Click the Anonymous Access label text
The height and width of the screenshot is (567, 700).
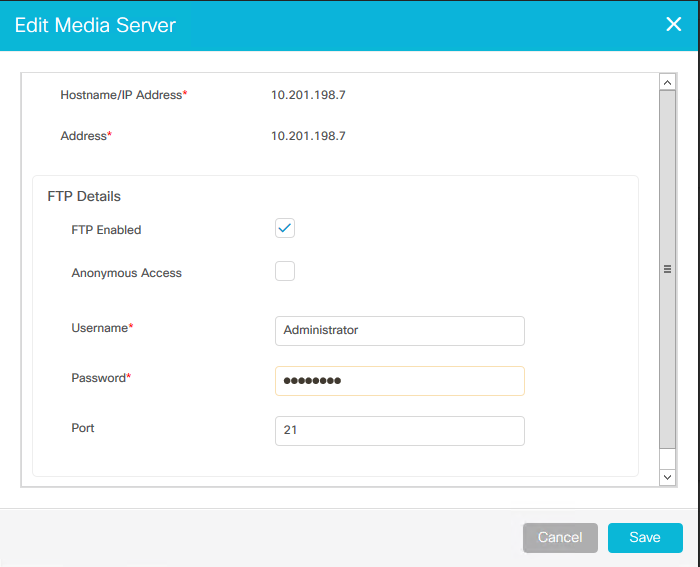click(126, 273)
